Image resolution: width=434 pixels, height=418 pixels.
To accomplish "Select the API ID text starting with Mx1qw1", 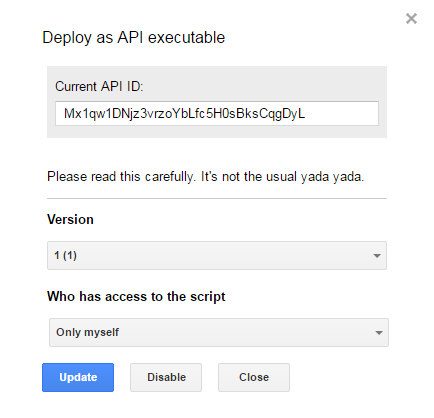I will pyautogui.click(x=184, y=114).
